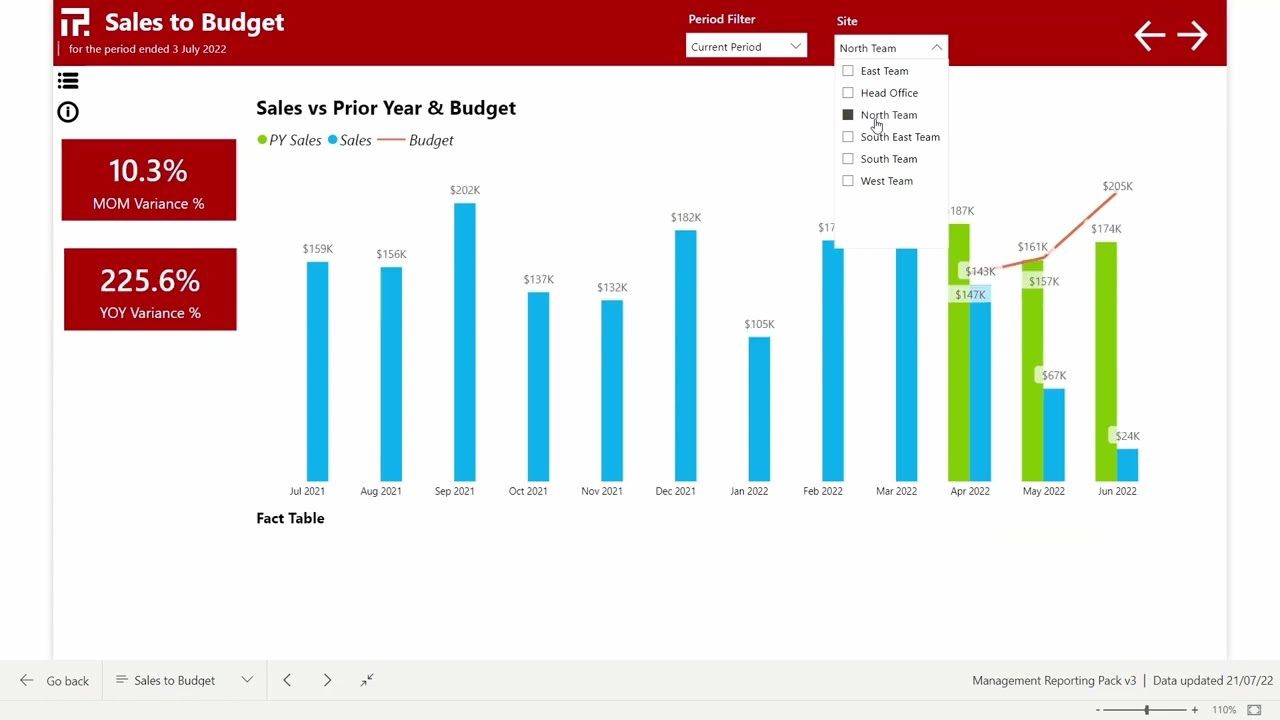The height and width of the screenshot is (720, 1280).
Task: Click the Sep 2021 sales bar
Action: (x=465, y=342)
